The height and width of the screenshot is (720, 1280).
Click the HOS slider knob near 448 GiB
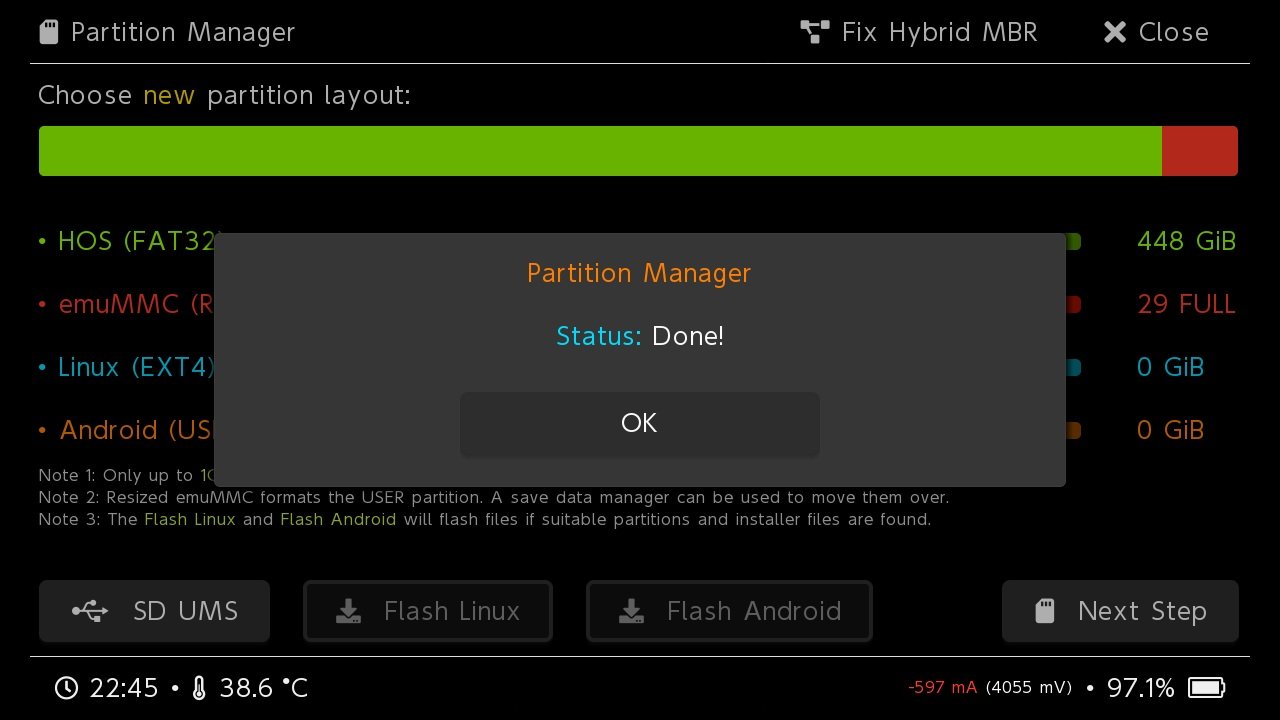pos(1073,241)
